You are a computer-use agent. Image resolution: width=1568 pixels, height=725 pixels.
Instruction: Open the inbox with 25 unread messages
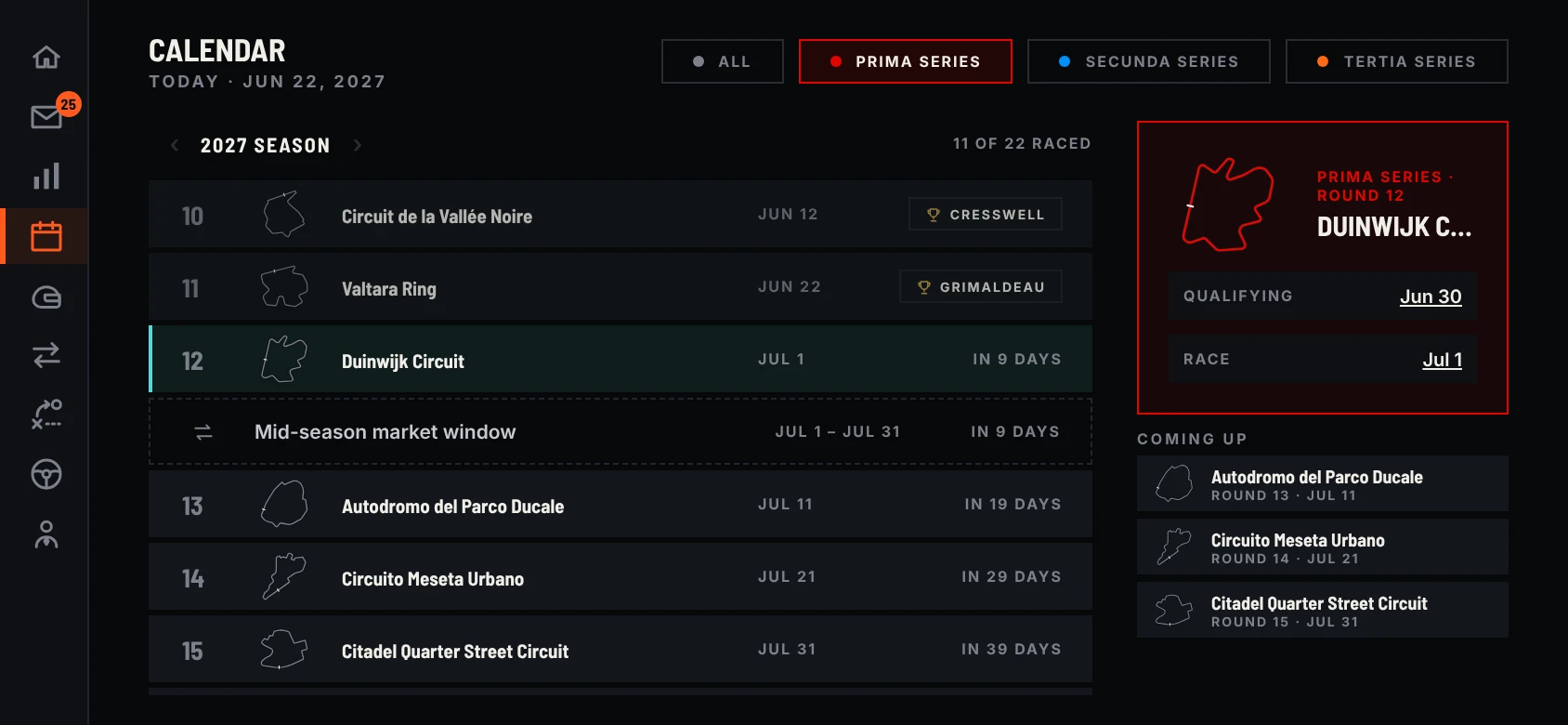(x=46, y=117)
